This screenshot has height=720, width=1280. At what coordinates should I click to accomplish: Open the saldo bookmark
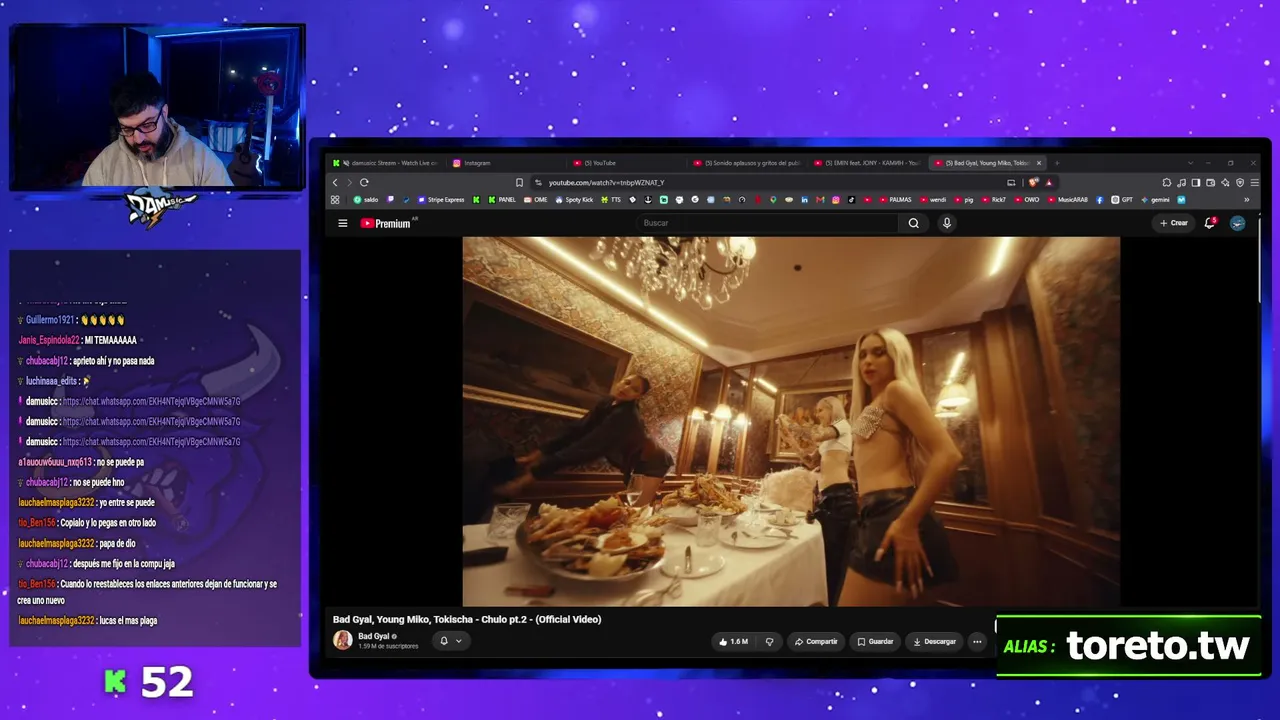click(x=366, y=200)
